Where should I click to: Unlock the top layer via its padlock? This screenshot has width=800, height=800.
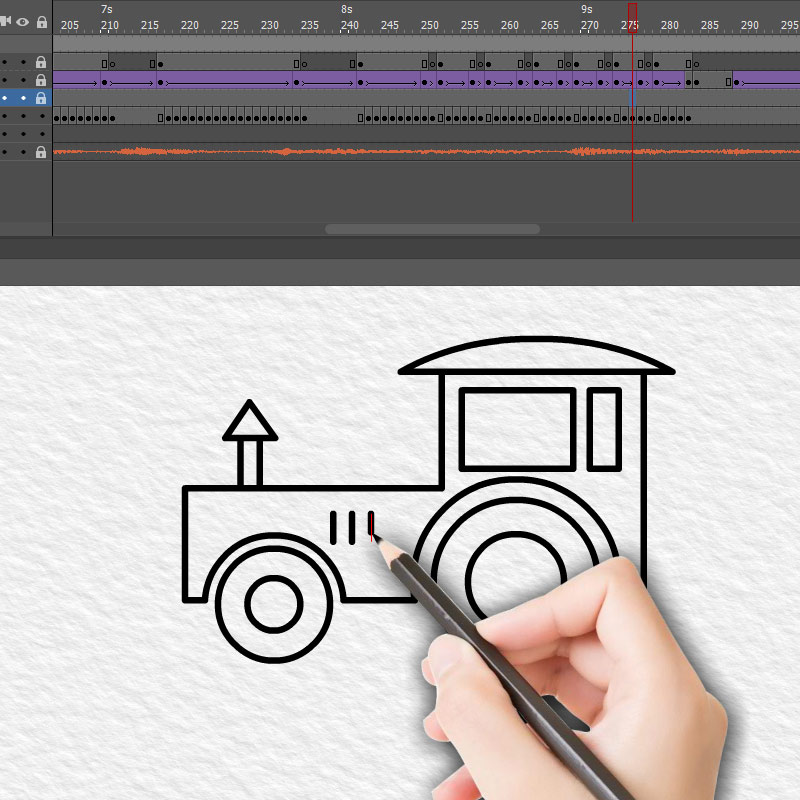(x=41, y=62)
